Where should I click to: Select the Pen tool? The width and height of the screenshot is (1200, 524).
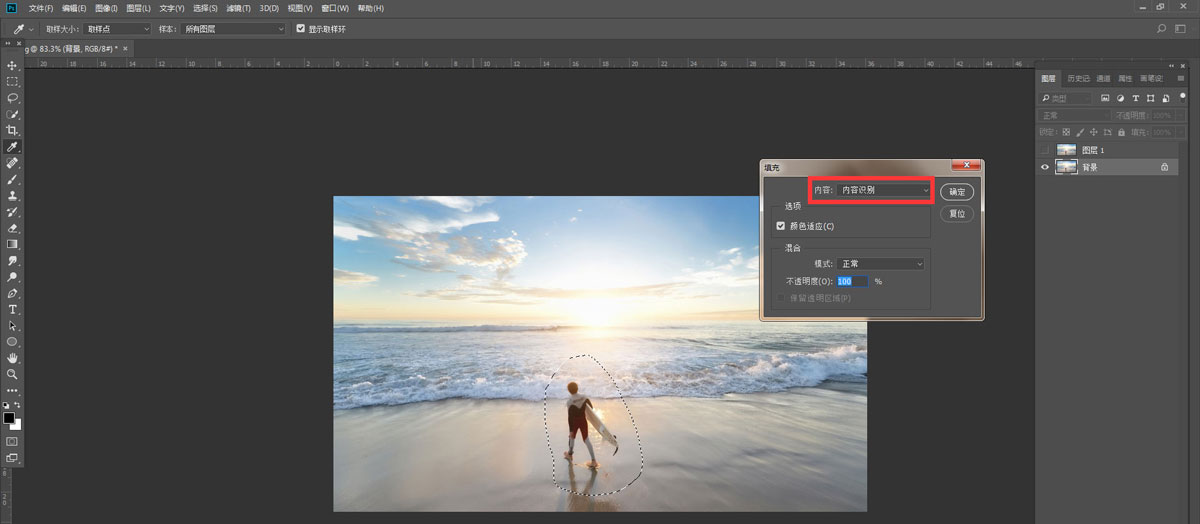(x=12, y=293)
